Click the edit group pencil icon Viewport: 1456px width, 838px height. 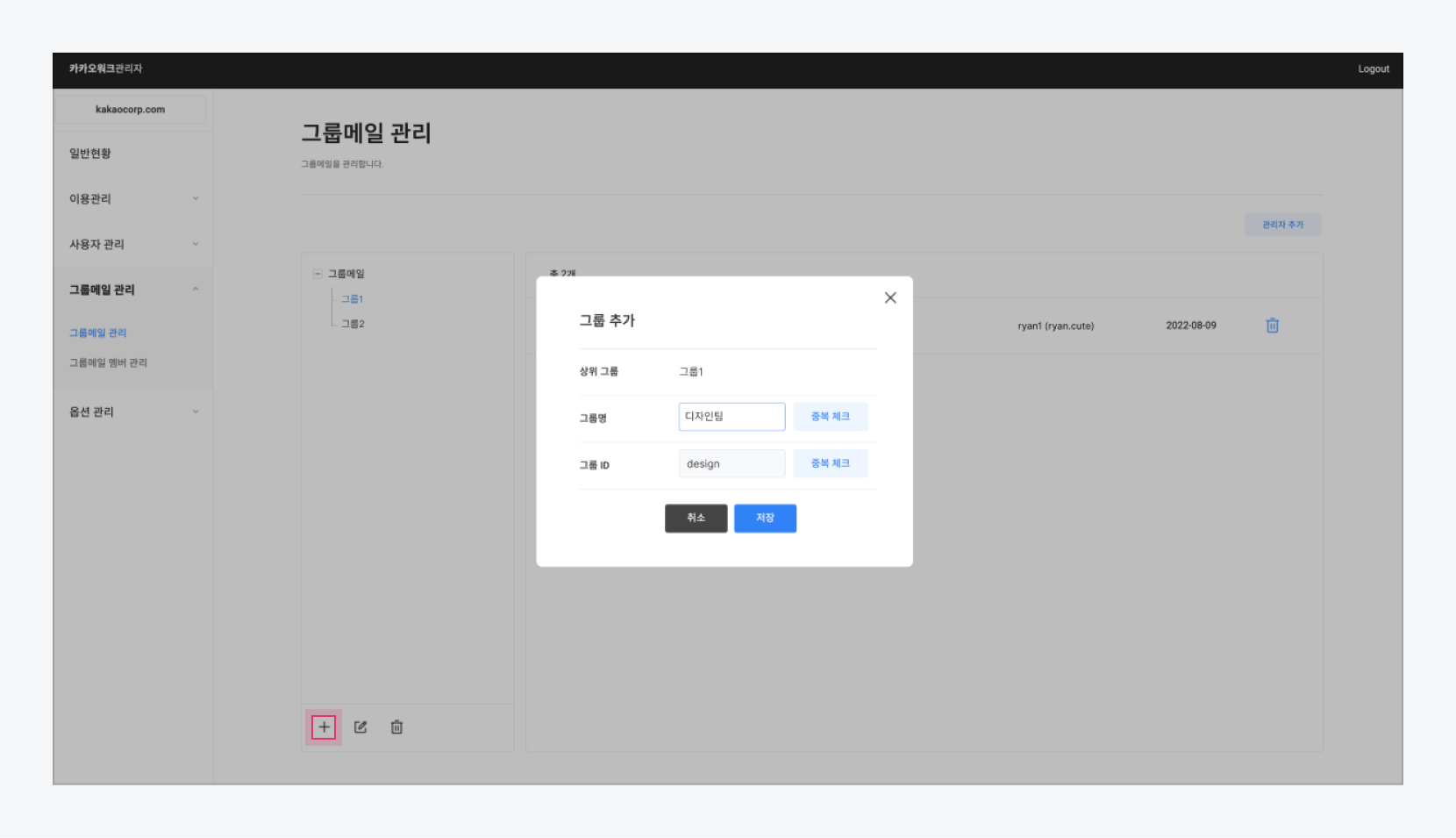360,727
